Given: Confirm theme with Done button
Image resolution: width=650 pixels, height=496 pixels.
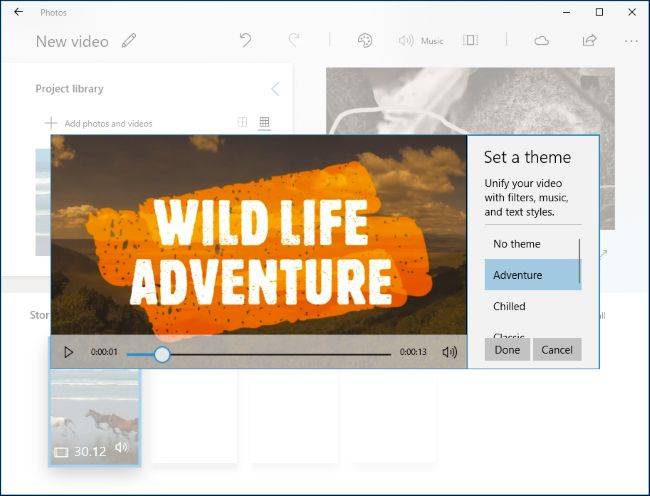Looking at the screenshot, I should [x=507, y=350].
